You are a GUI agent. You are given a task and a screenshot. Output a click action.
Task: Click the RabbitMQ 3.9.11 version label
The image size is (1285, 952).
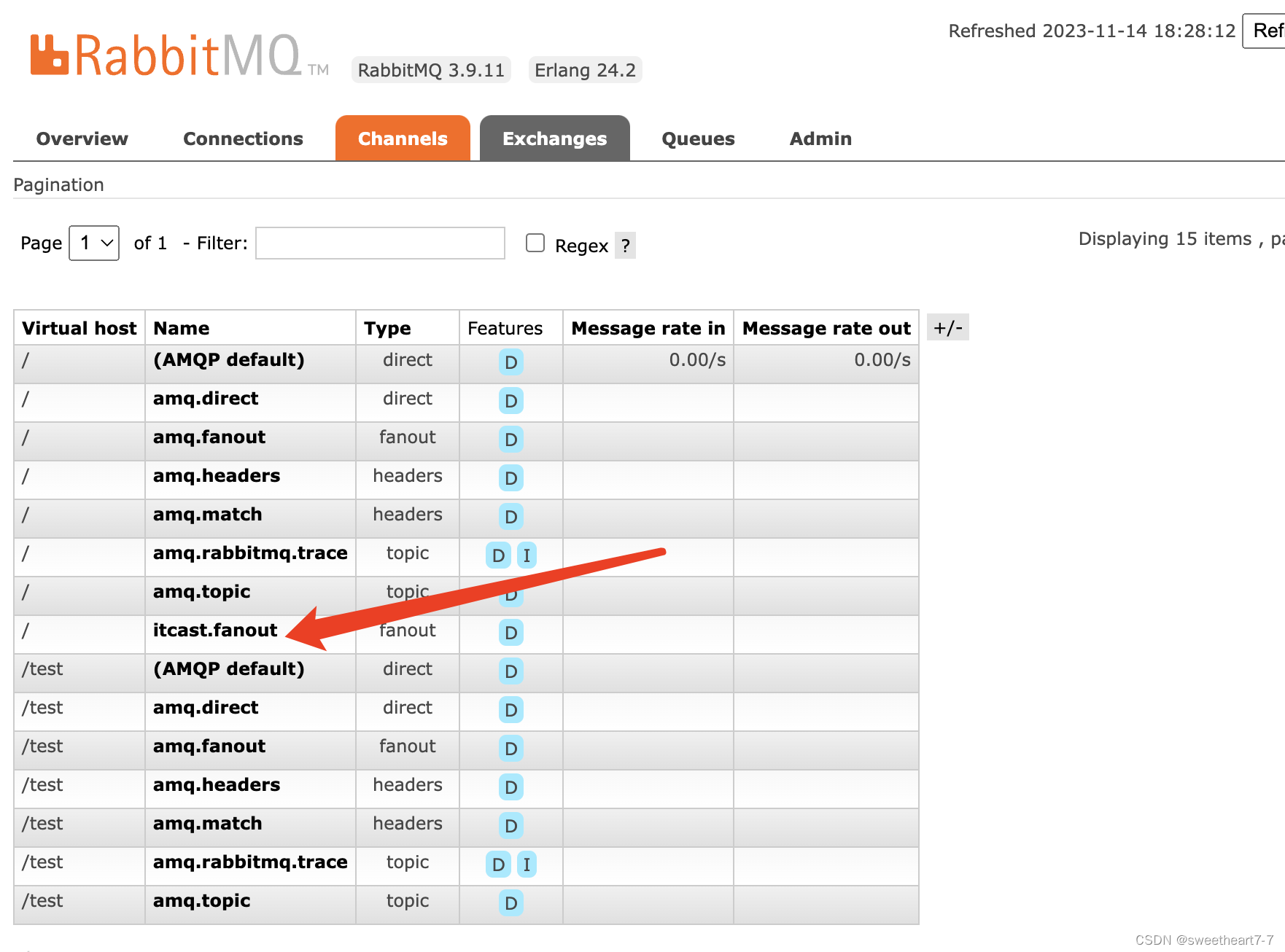[431, 70]
